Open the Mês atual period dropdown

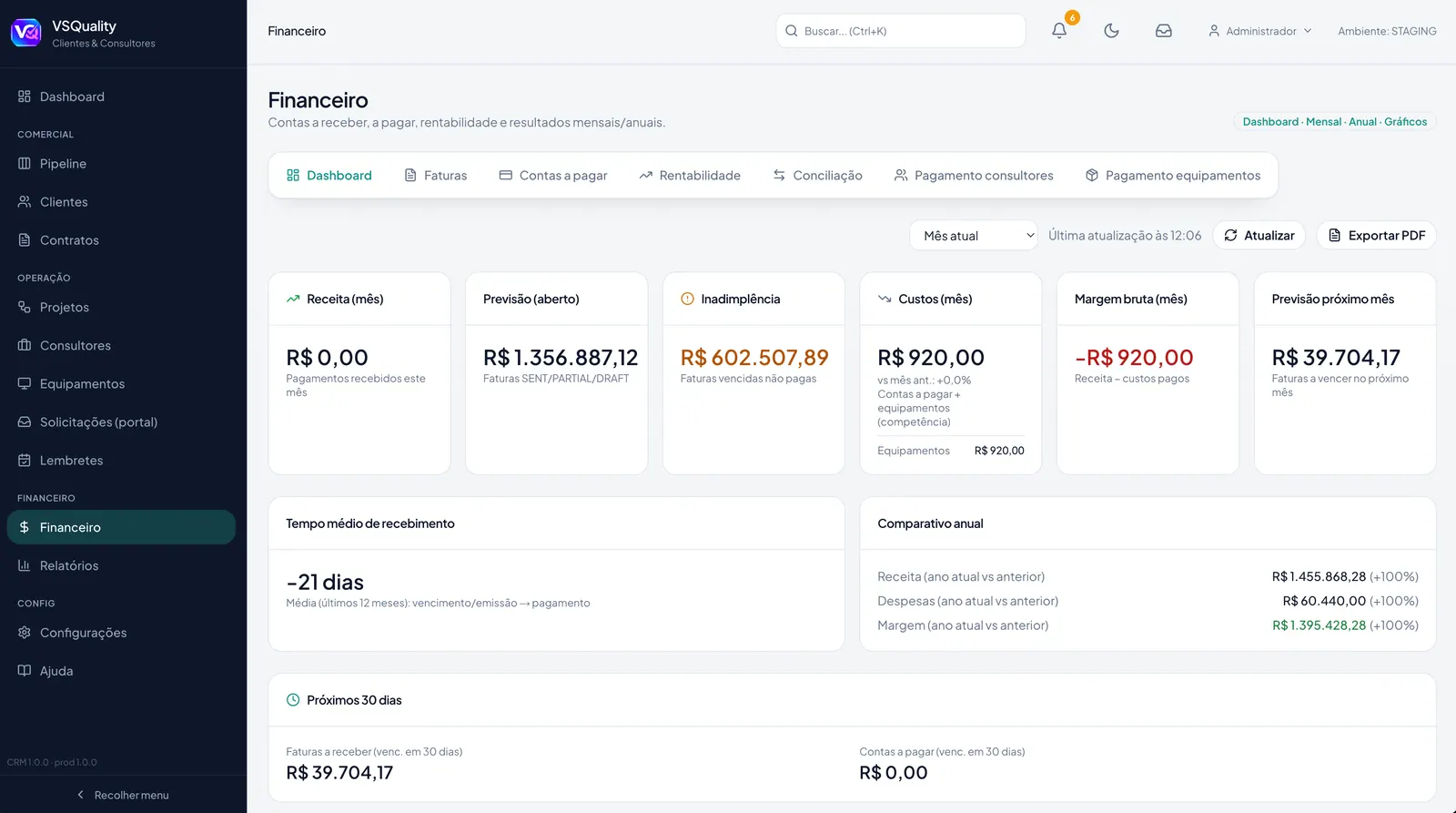(x=974, y=235)
